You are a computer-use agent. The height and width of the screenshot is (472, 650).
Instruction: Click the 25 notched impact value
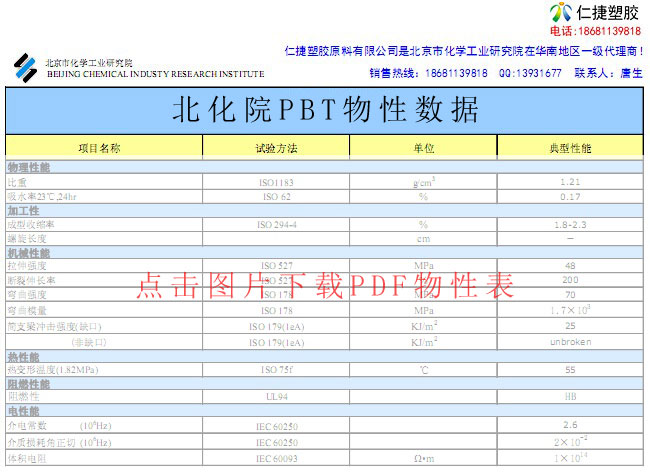pyautogui.click(x=570, y=326)
